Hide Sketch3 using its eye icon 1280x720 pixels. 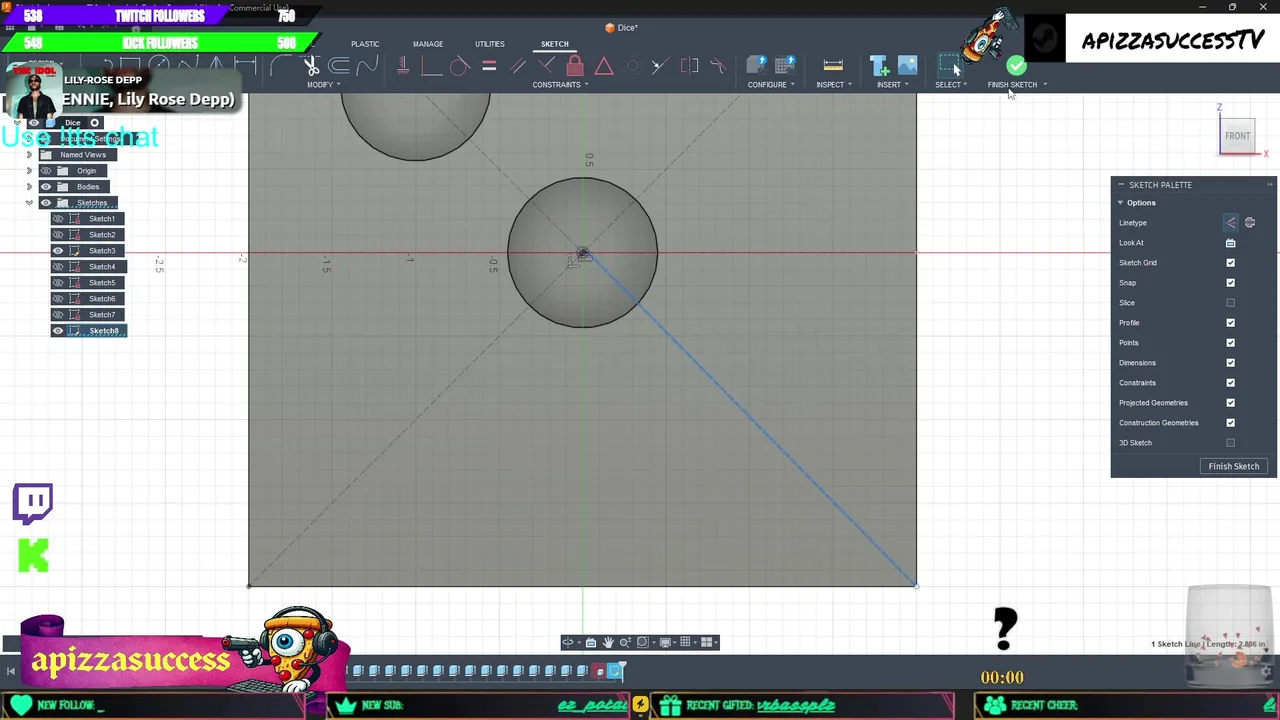[58, 251]
